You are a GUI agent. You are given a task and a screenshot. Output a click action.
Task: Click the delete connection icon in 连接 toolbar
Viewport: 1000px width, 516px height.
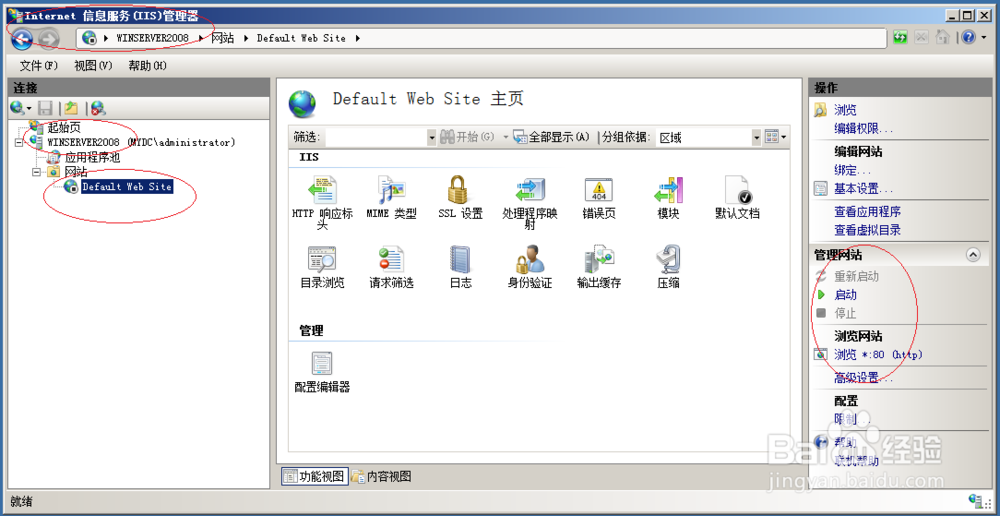coord(98,108)
